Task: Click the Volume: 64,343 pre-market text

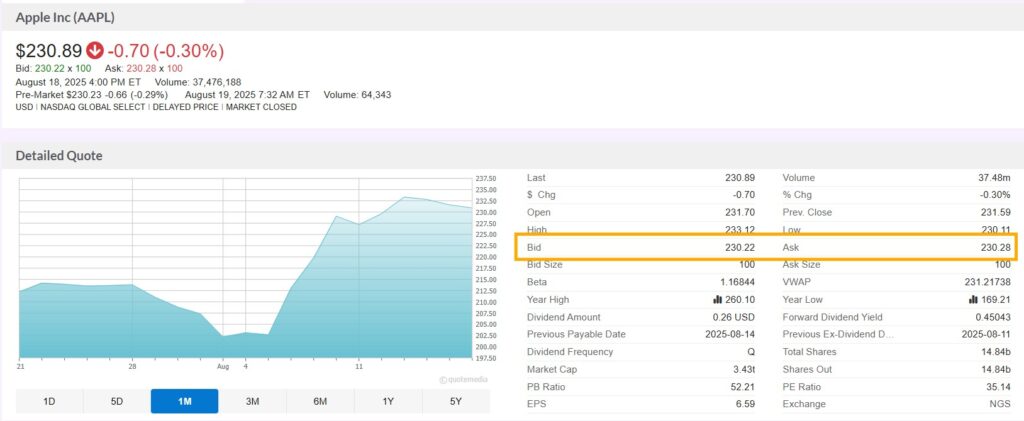Action: pos(357,95)
